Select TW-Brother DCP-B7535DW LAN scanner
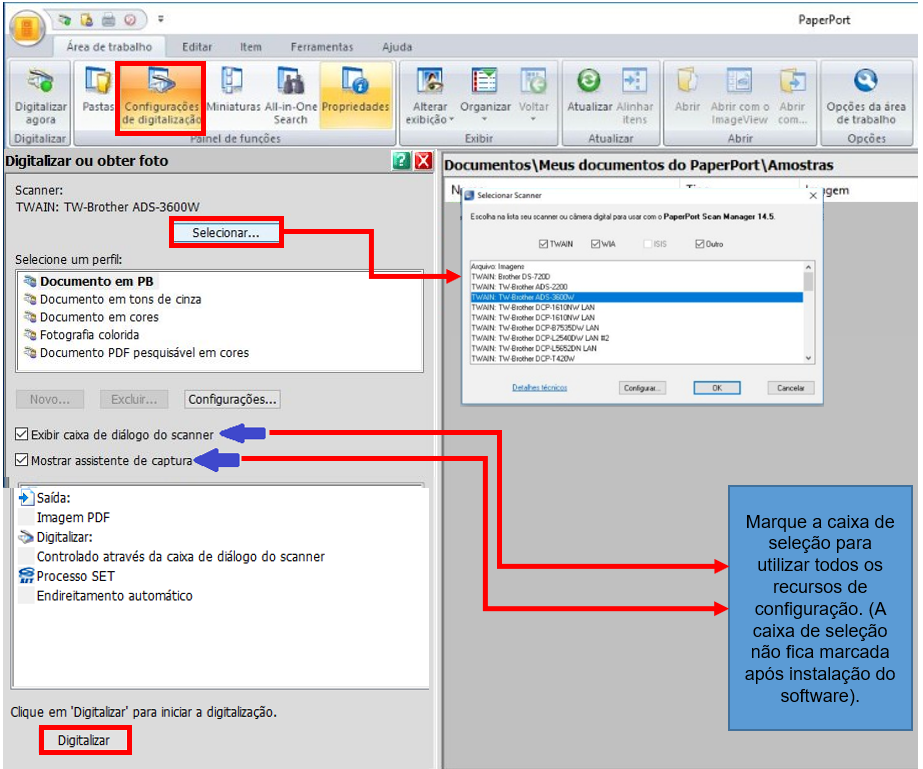 636,328
